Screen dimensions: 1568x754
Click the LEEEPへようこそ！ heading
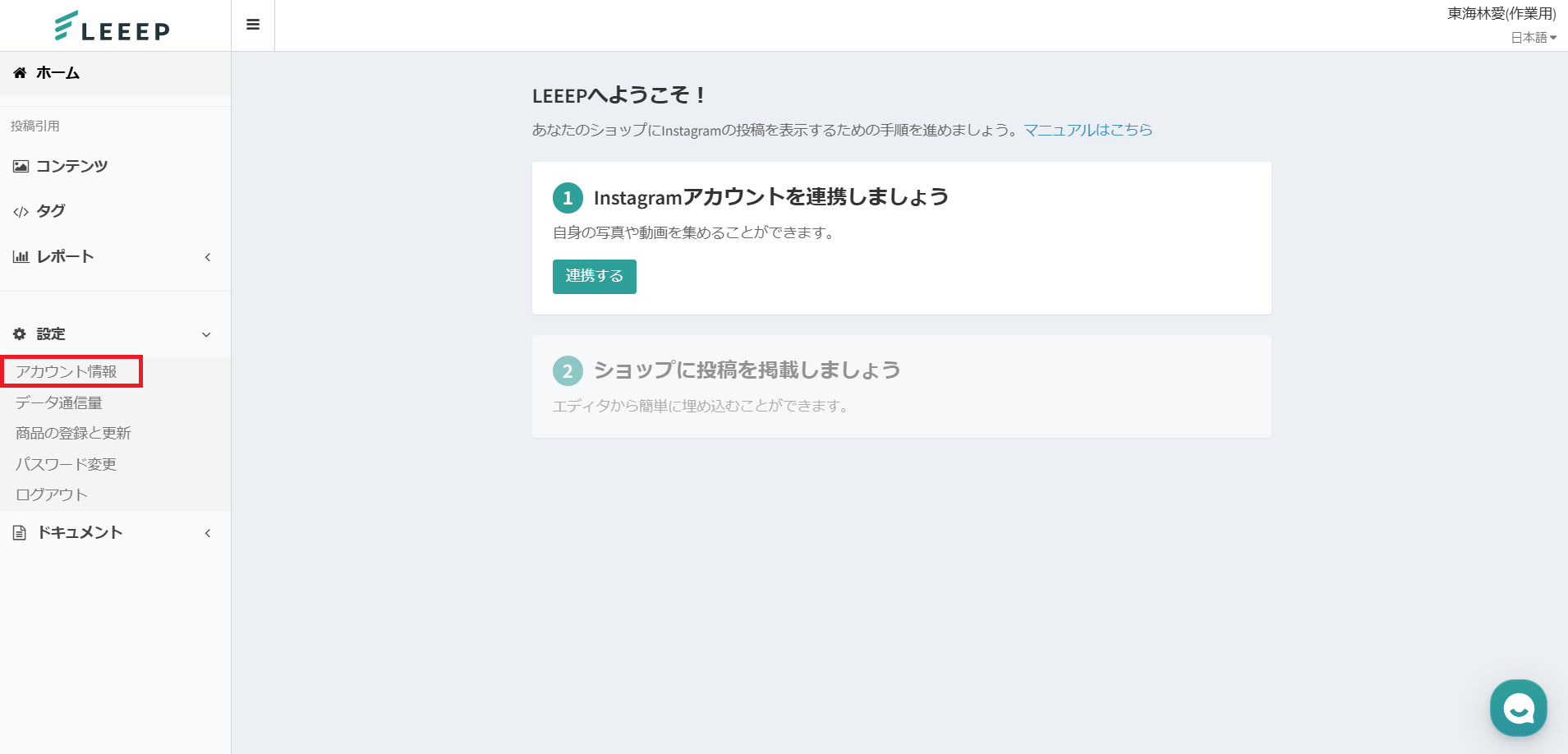click(619, 95)
